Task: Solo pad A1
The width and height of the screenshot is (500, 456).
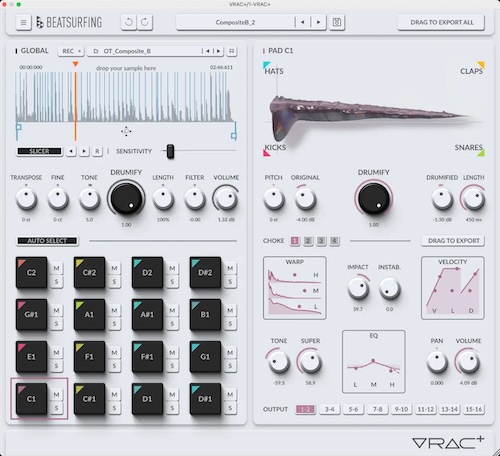Action: 114,324
